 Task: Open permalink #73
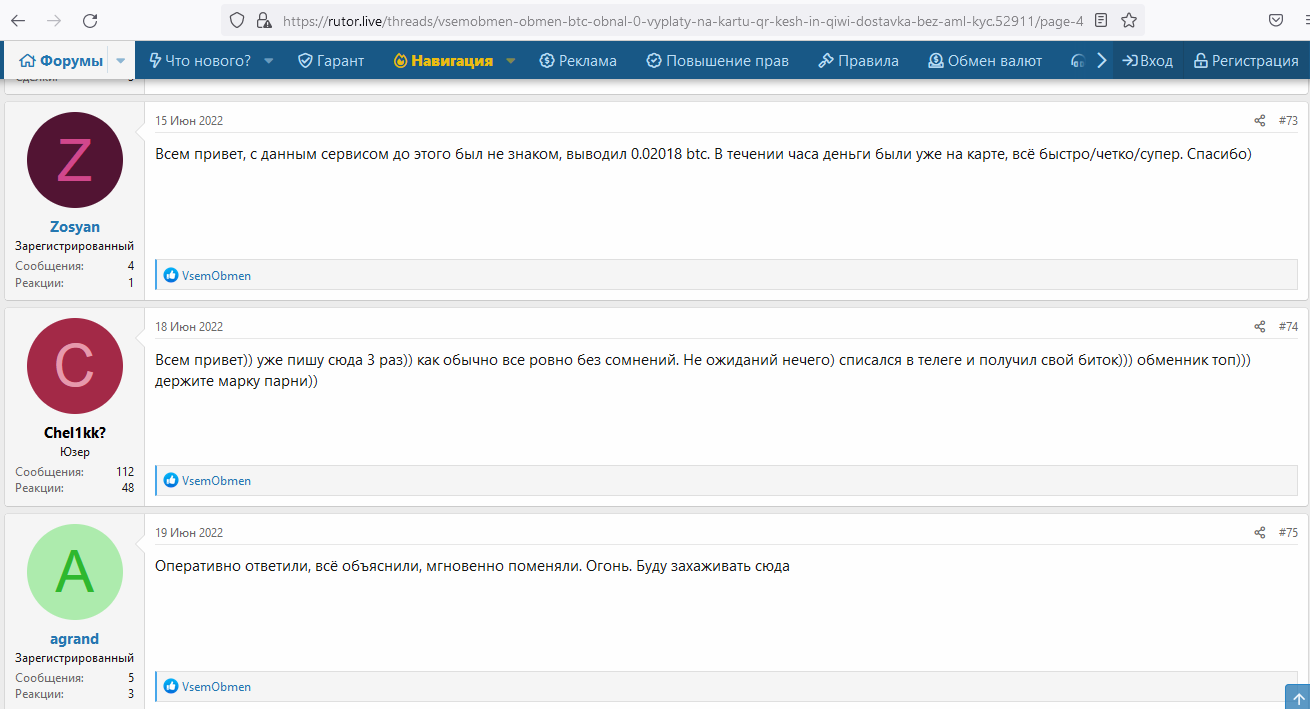click(1288, 121)
